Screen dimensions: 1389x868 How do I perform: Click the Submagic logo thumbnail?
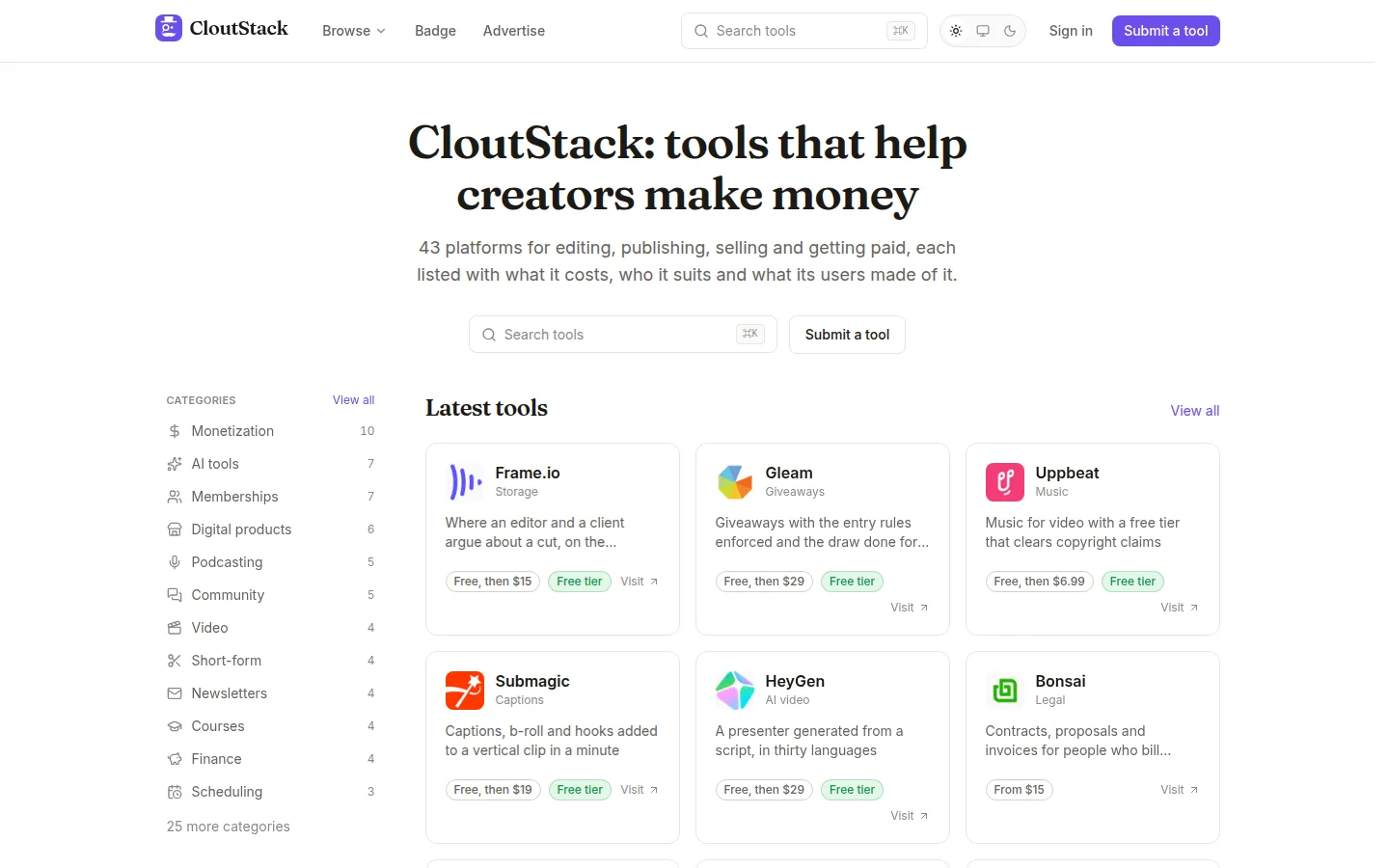pos(465,691)
